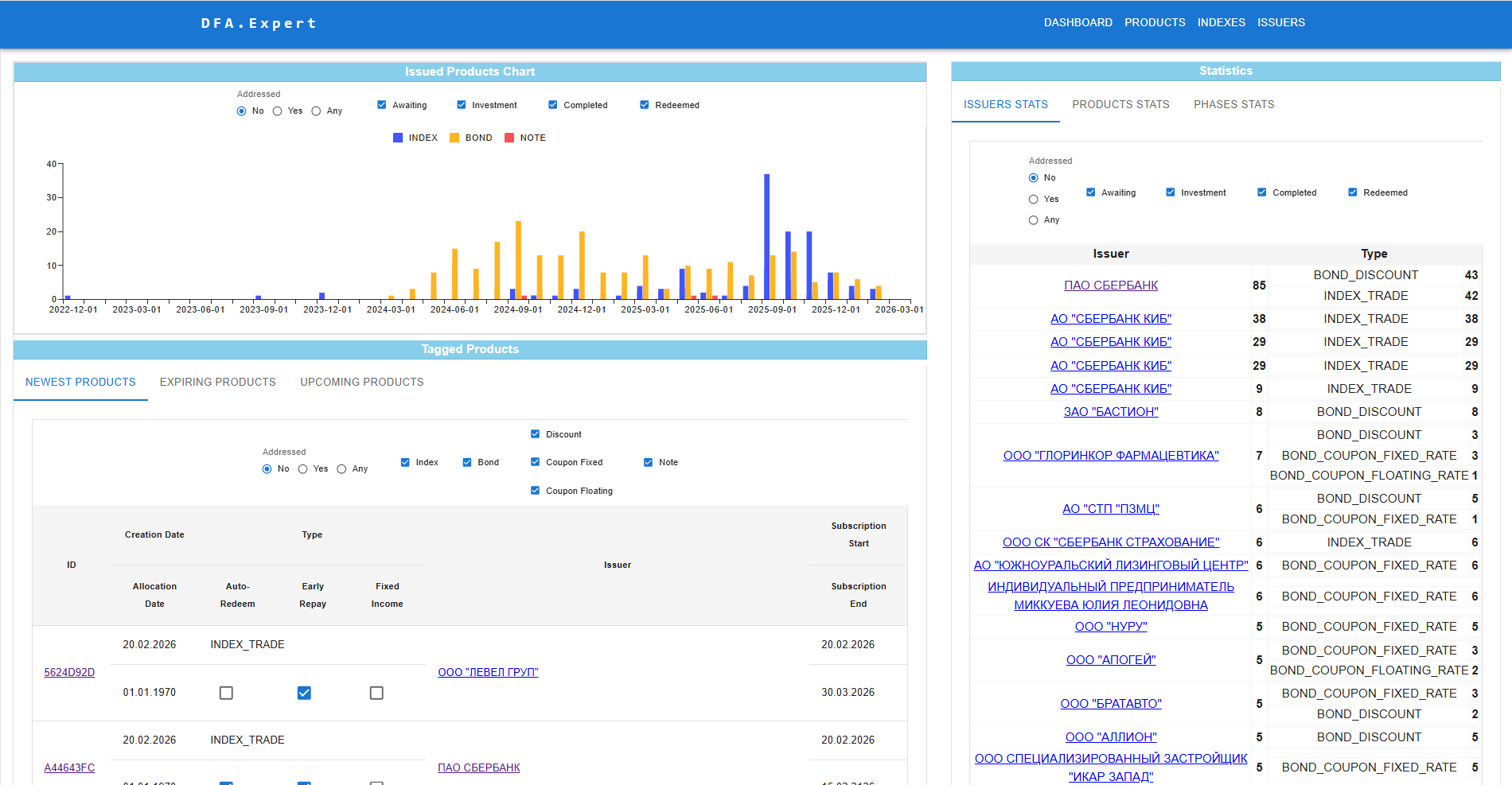
Task: Uncheck the Index filter in Tagged Products
Action: 405,462
